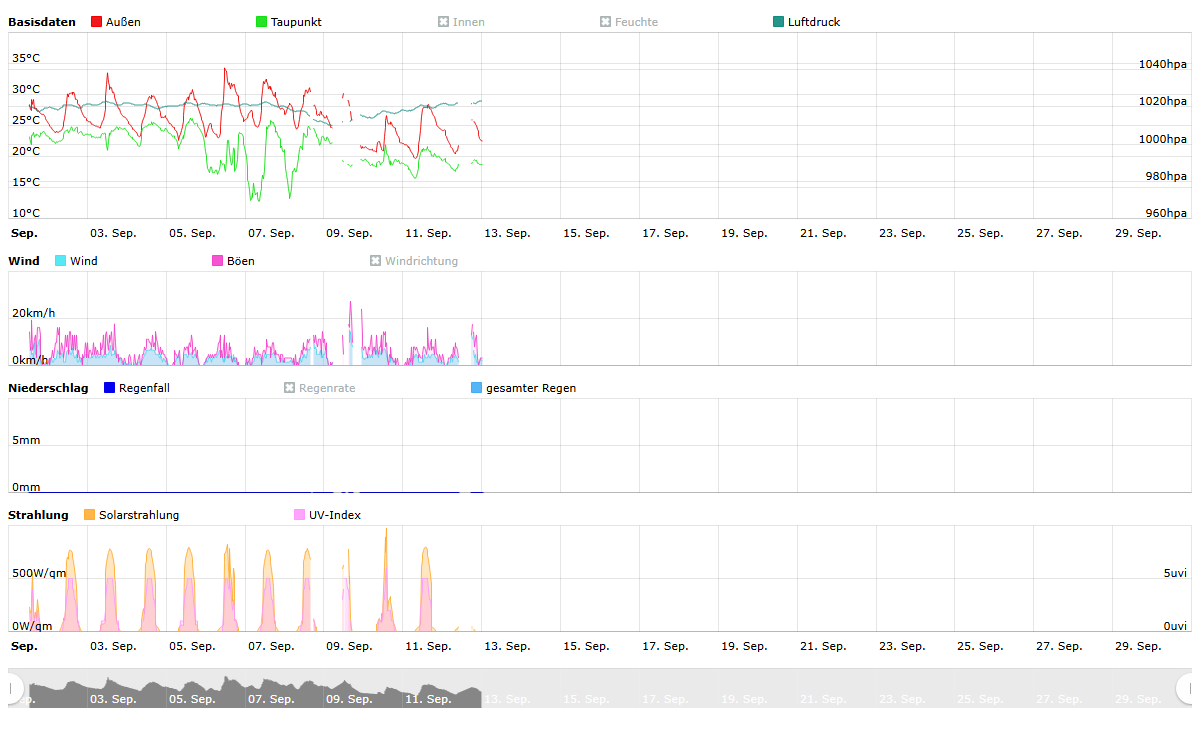
Task: Click the 10°C axis label
Action: click(26, 213)
